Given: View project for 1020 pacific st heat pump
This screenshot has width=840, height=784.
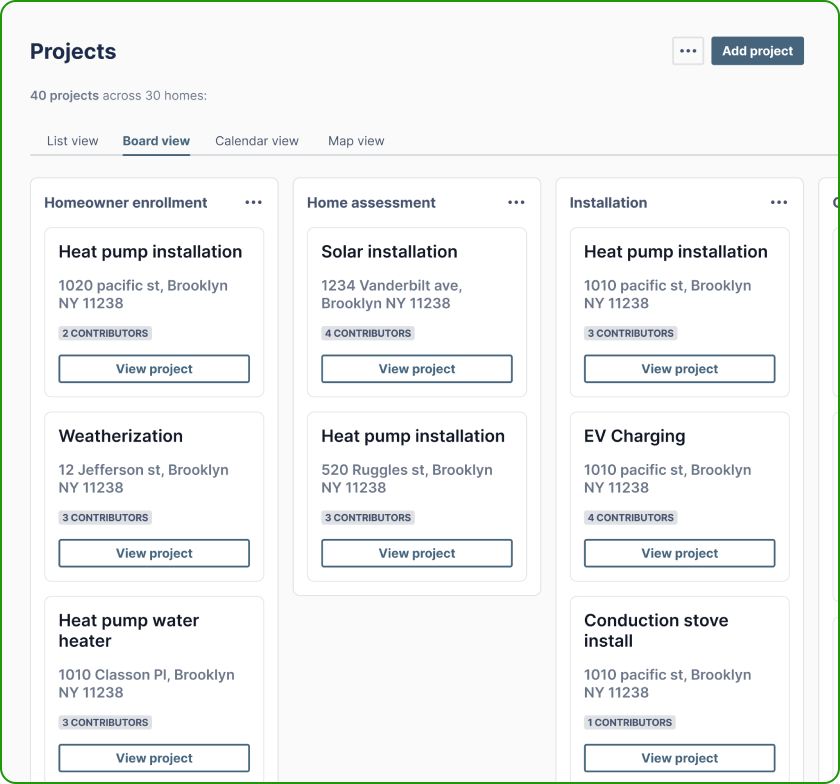Looking at the screenshot, I should [154, 369].
